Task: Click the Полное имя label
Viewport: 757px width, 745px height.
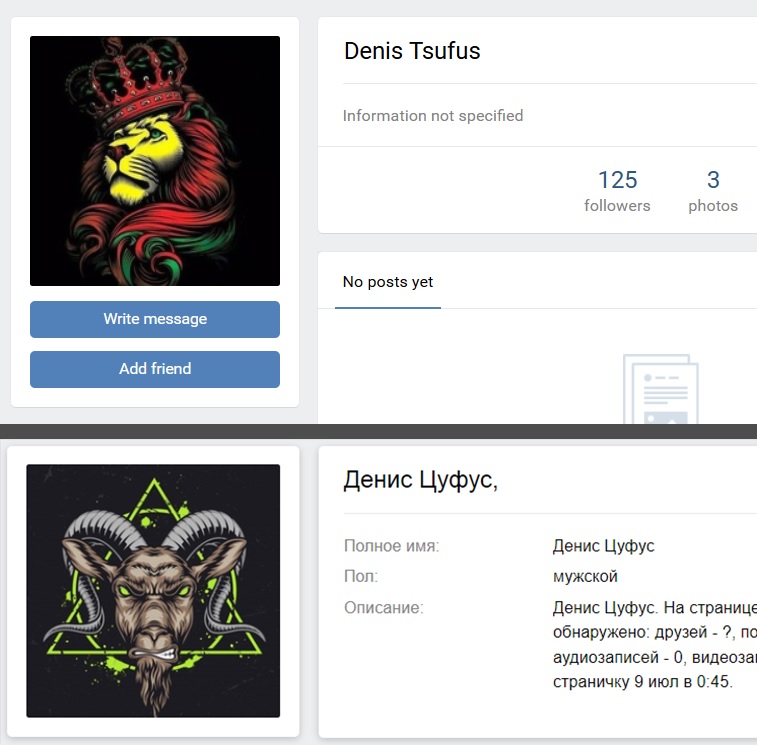Action: pos(392,546)
